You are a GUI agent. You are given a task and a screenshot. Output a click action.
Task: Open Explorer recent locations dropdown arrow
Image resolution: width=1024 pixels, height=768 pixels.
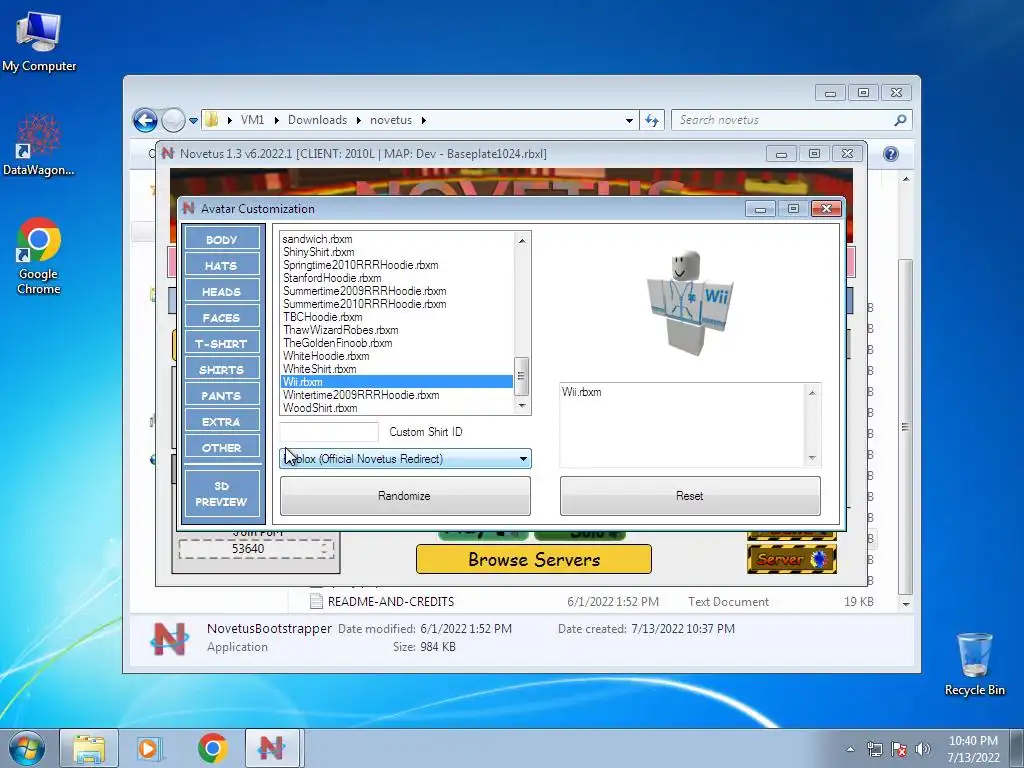193,121
